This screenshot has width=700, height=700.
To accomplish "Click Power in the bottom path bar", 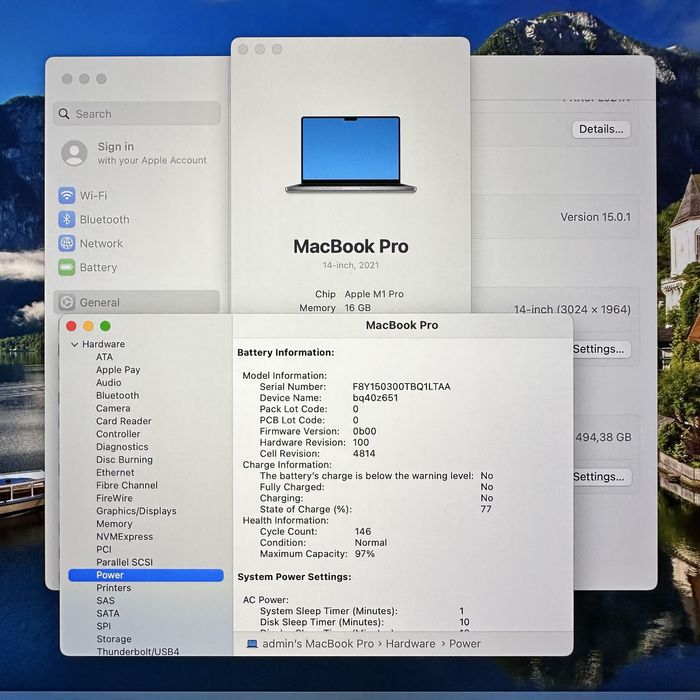I will tap(465, 644).
